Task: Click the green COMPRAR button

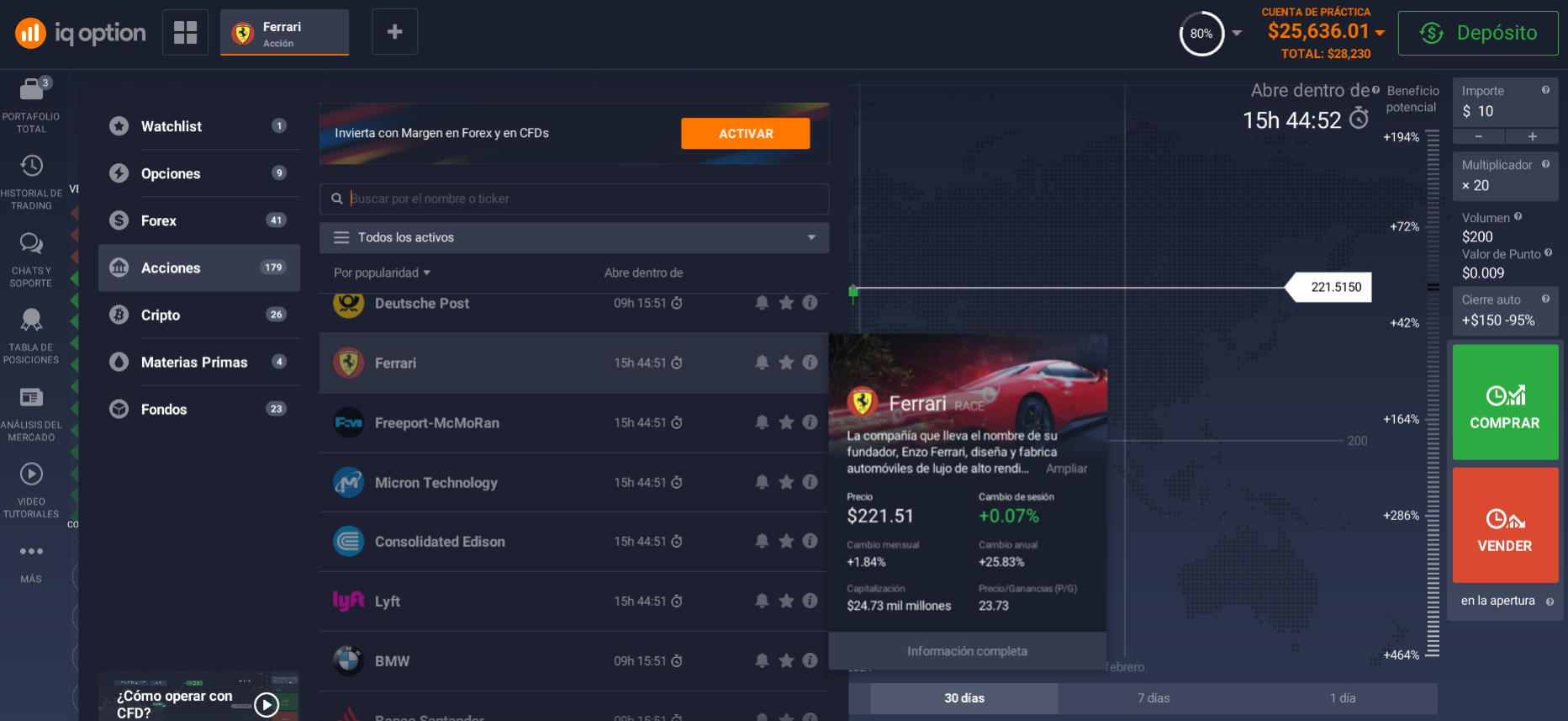Action: [x=1505, y=402]
